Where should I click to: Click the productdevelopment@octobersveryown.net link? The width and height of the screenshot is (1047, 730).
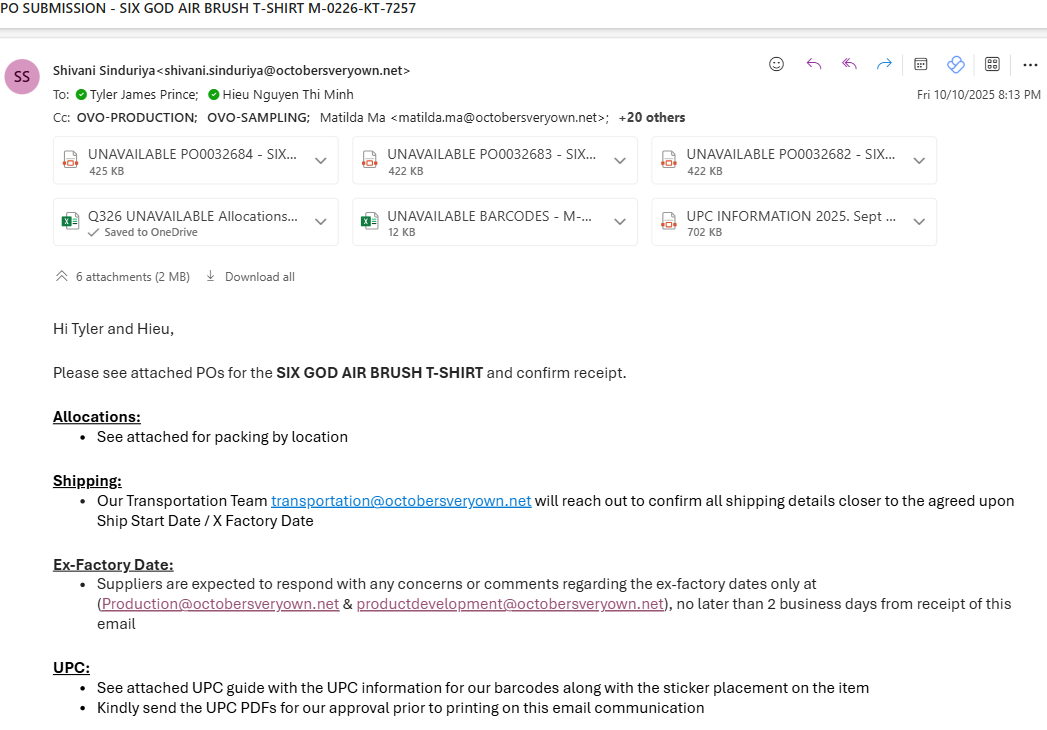[x=510, y=604]
